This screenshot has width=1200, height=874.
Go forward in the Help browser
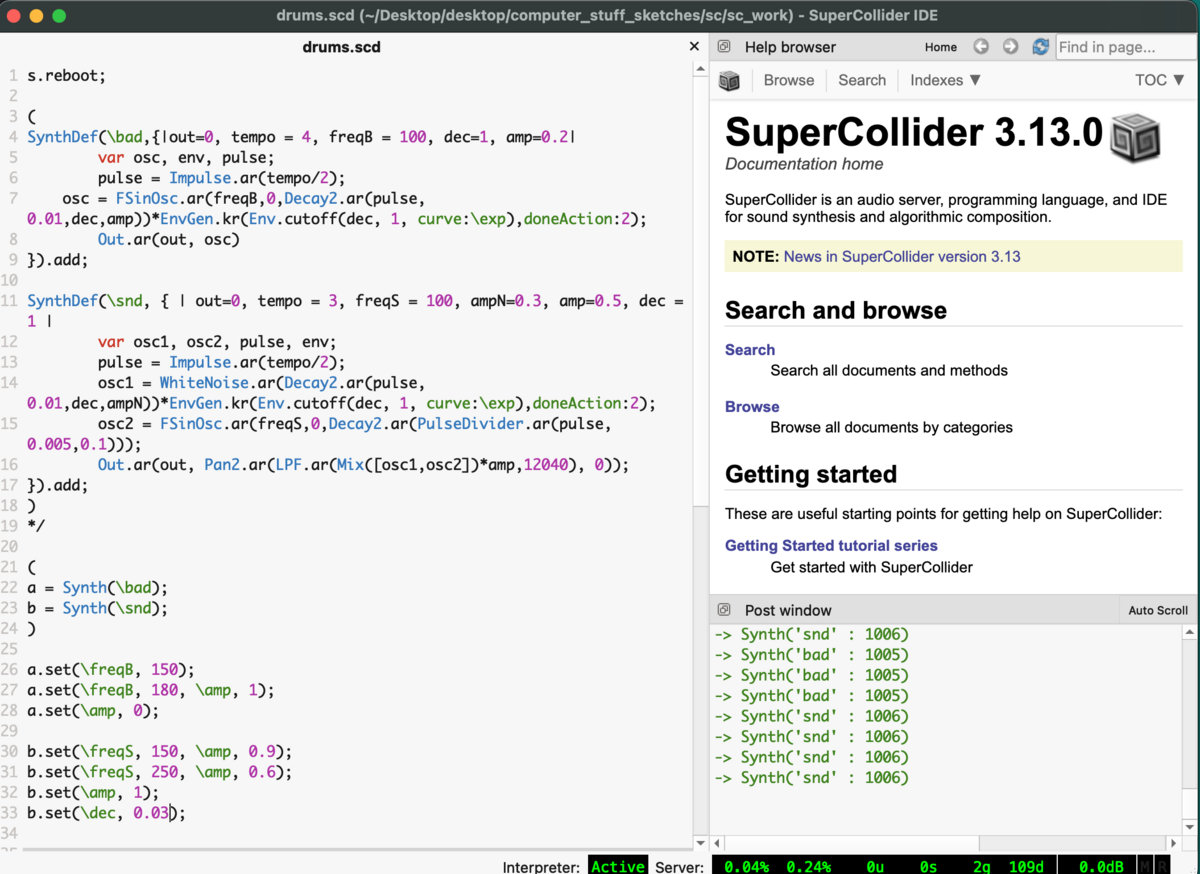click(x=1010, y=47)
